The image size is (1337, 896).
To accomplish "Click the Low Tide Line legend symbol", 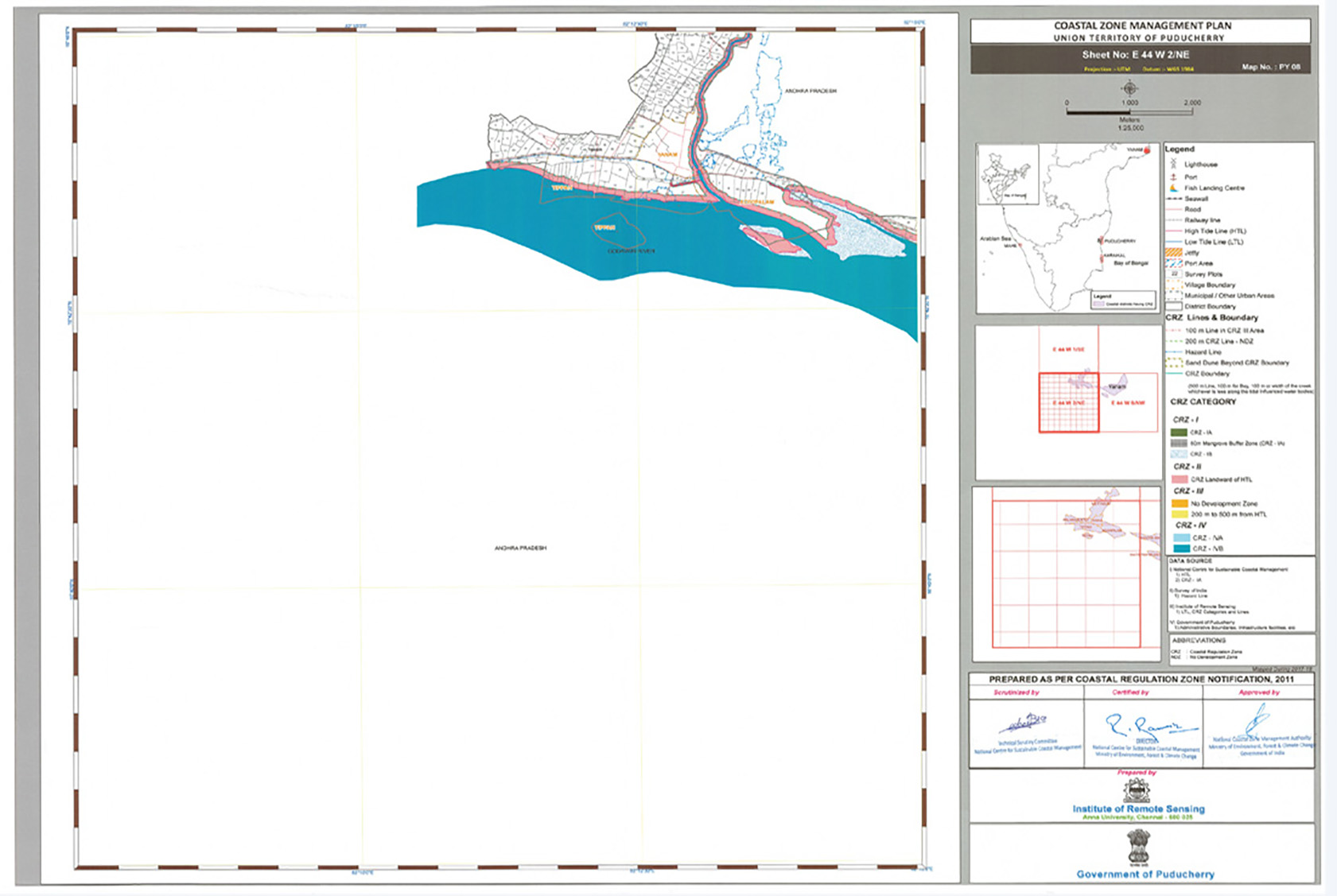I will pos(1173,242).
